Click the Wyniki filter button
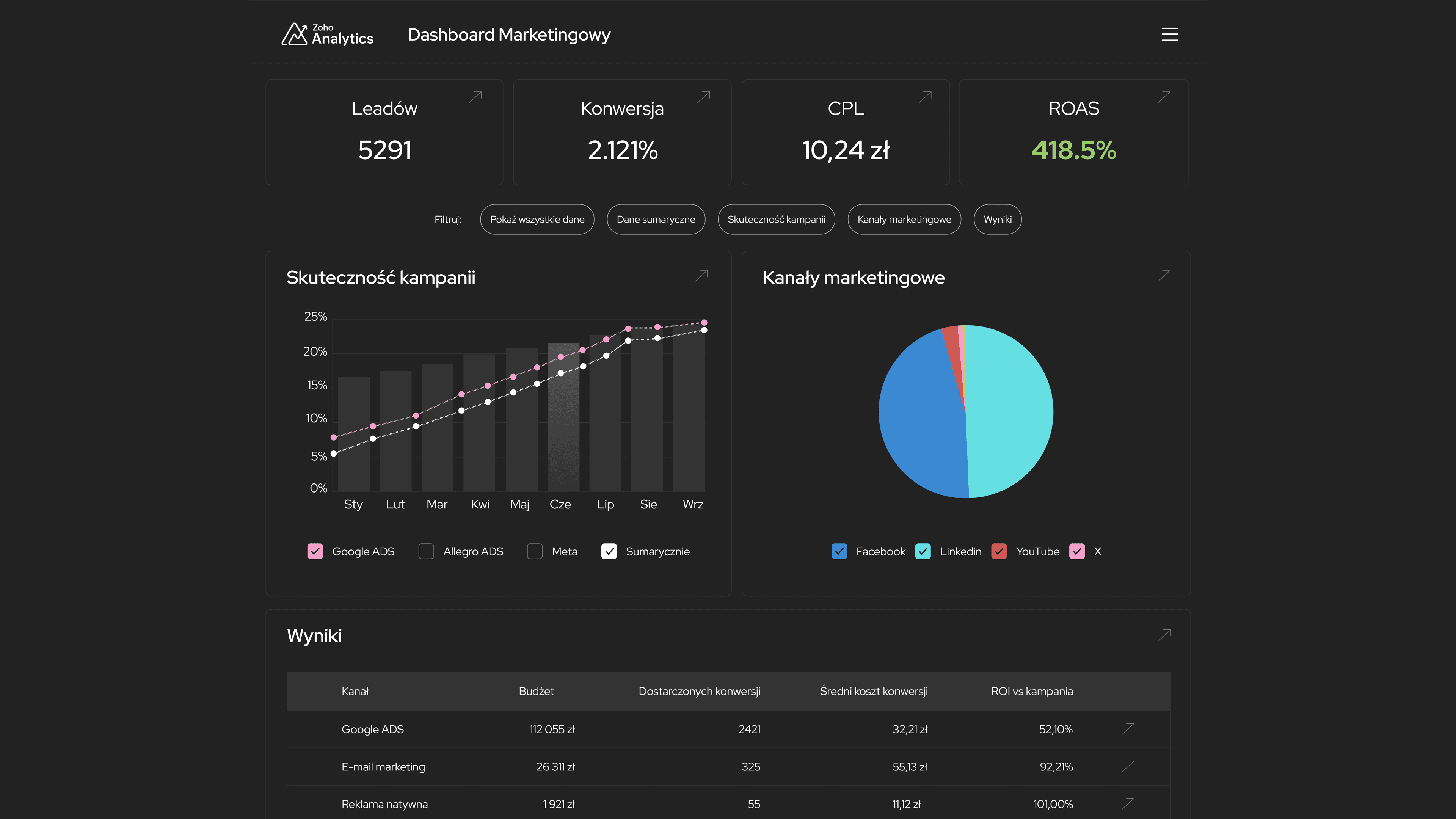This screenshot has width=1456, height=819. pyautogui.click(x=997, y=219)
